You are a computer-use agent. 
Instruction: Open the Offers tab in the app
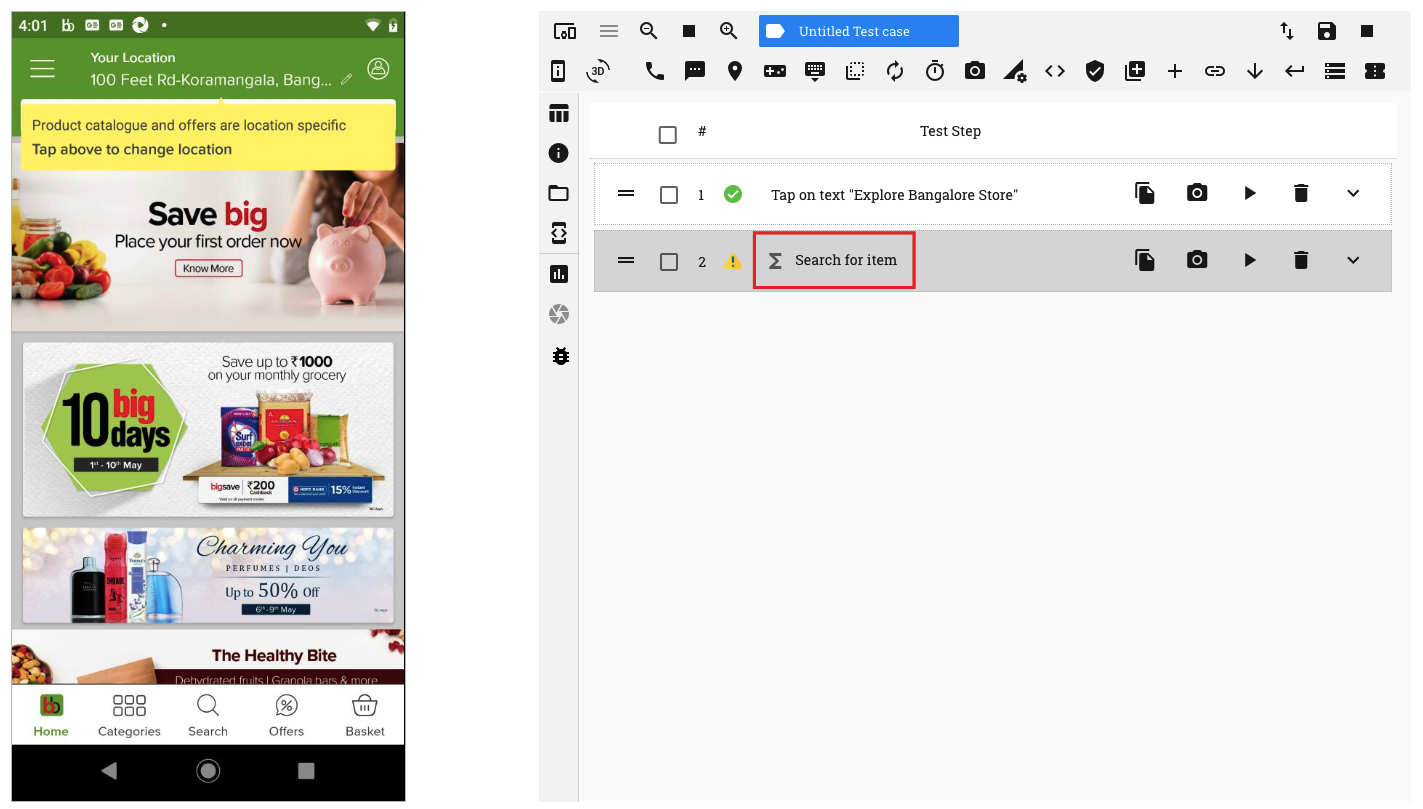(x=286, y=715)
